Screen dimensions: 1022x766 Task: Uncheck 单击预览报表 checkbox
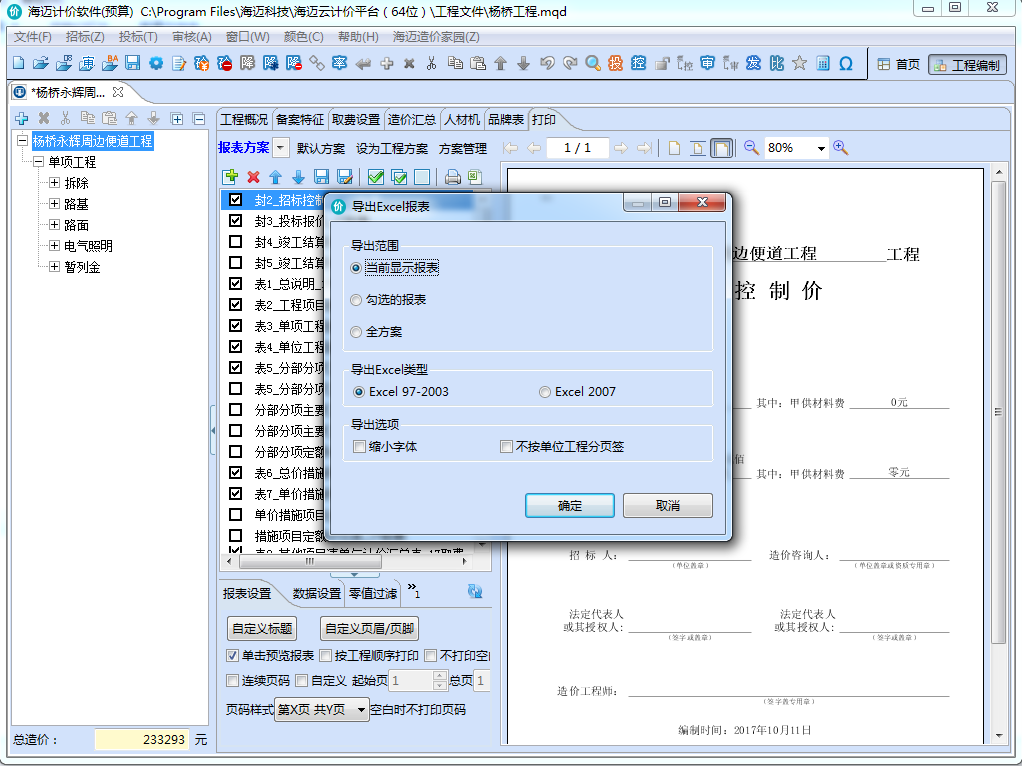point(232,655)
